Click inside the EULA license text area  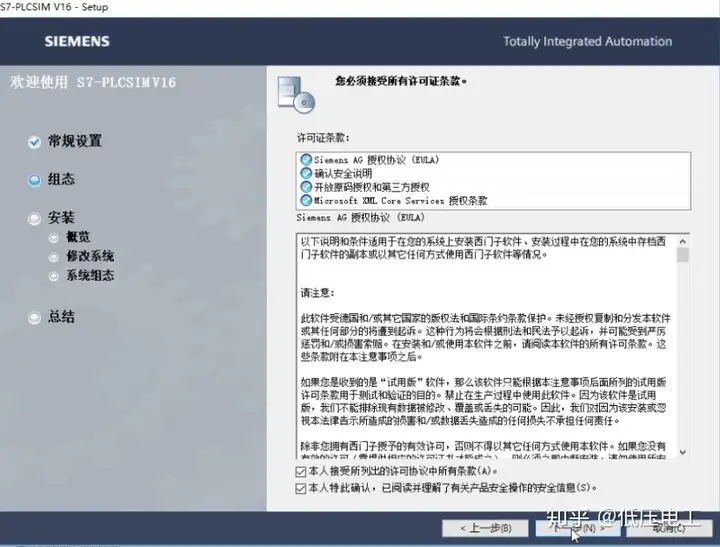tap(487, 346)
